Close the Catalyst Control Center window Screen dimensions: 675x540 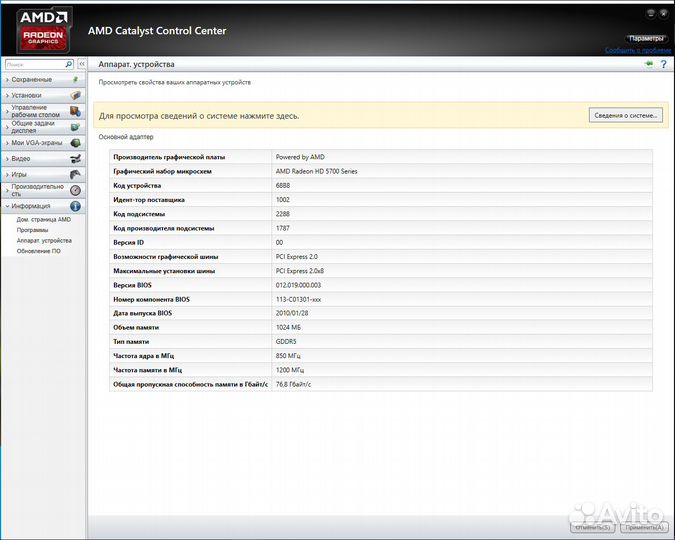pos(663,13)
